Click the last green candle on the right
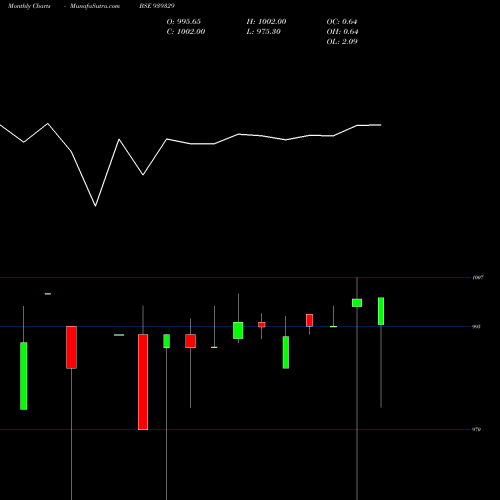Image resolution: width=500 pixels, height=500 pixels. click(381, 311)
